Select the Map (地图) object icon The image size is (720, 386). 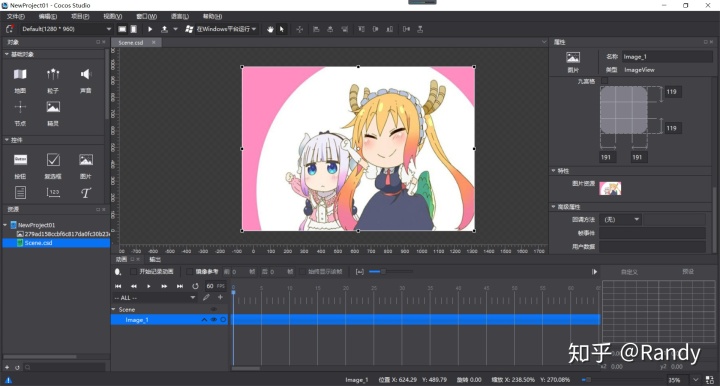20,74
